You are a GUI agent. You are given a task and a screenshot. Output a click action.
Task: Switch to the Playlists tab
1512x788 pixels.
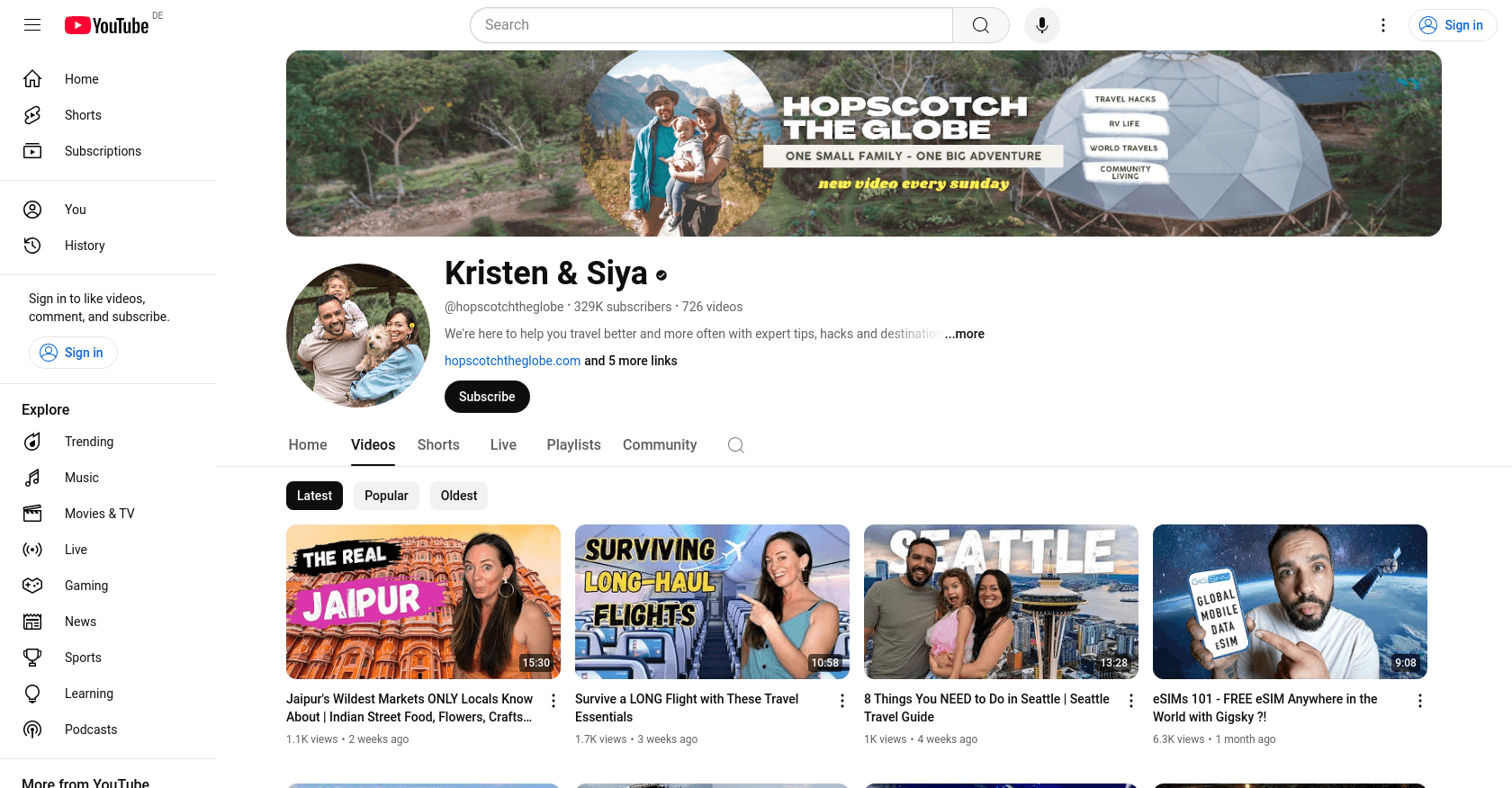click(x=573, y=445)
